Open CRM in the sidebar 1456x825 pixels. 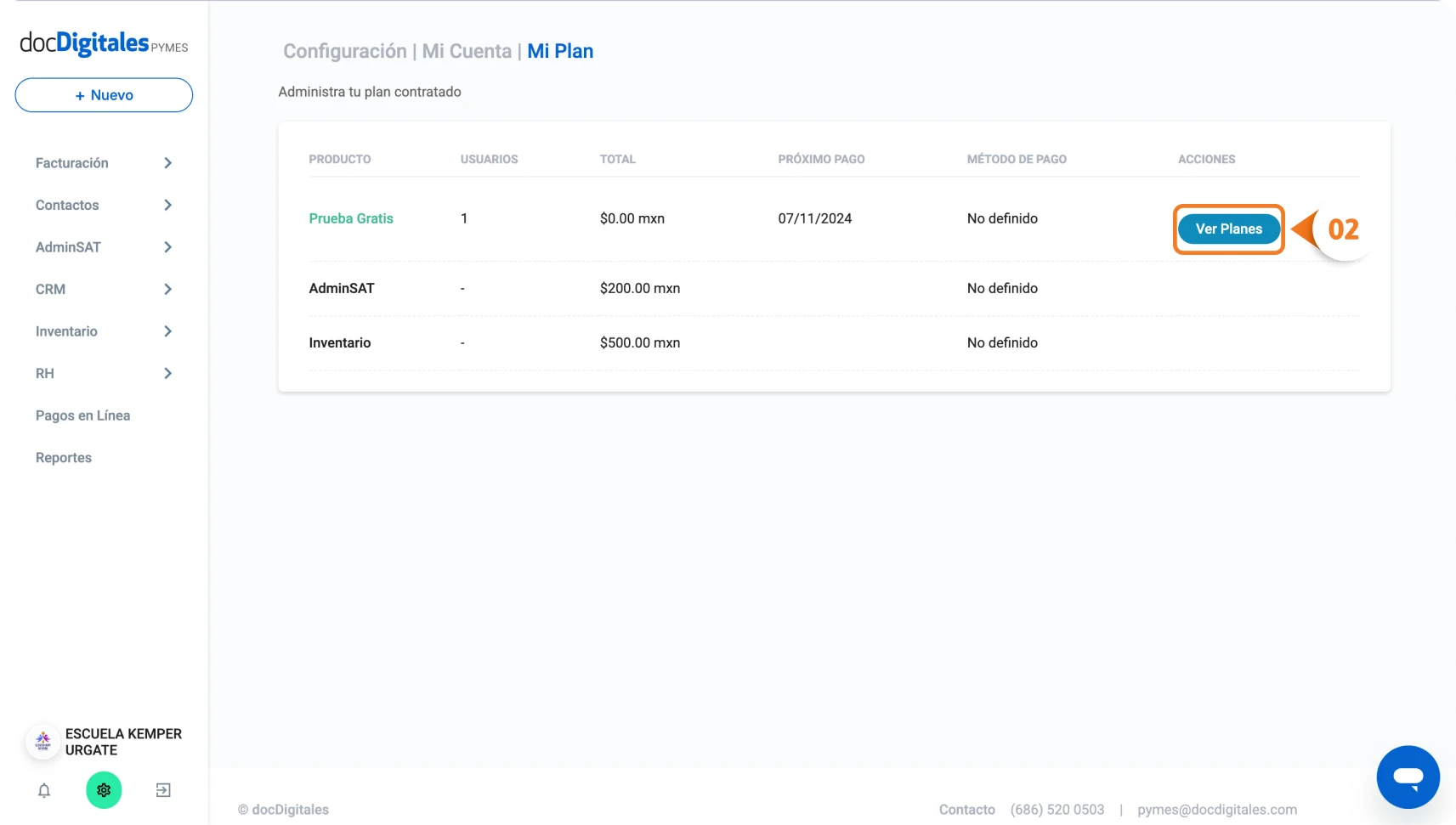[50, 289]
